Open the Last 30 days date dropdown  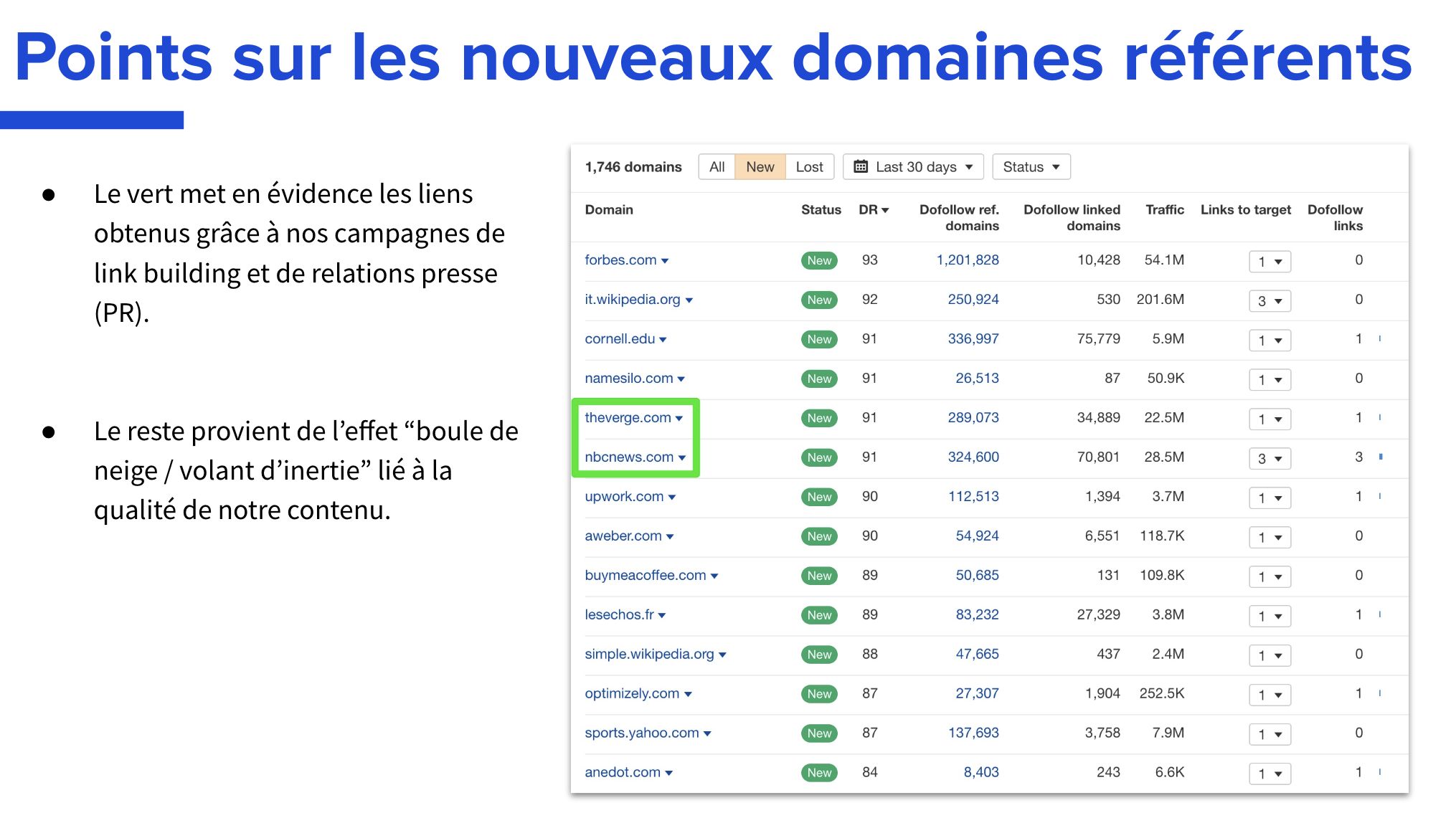click(x=912, y=166)
